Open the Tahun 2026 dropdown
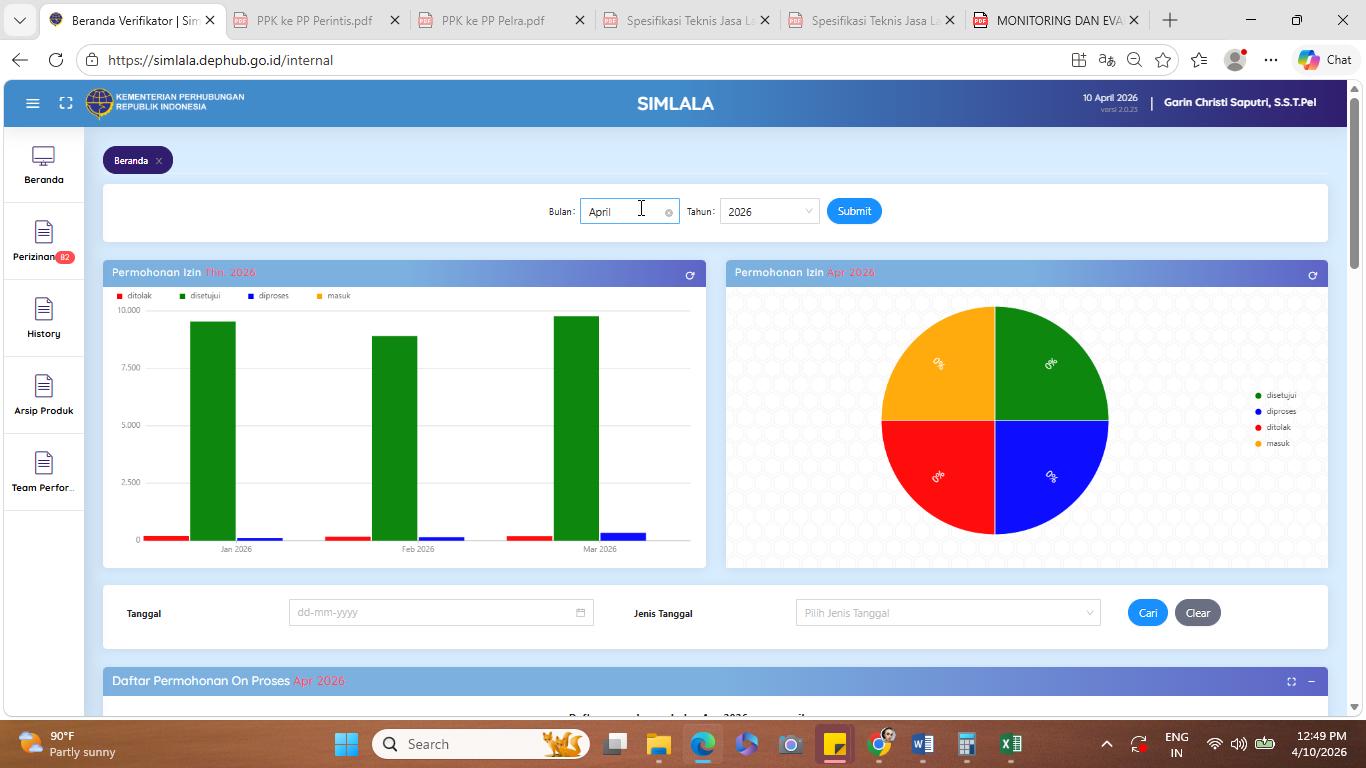This screenshot has height=768, width=1366. (x=769, y=211)
